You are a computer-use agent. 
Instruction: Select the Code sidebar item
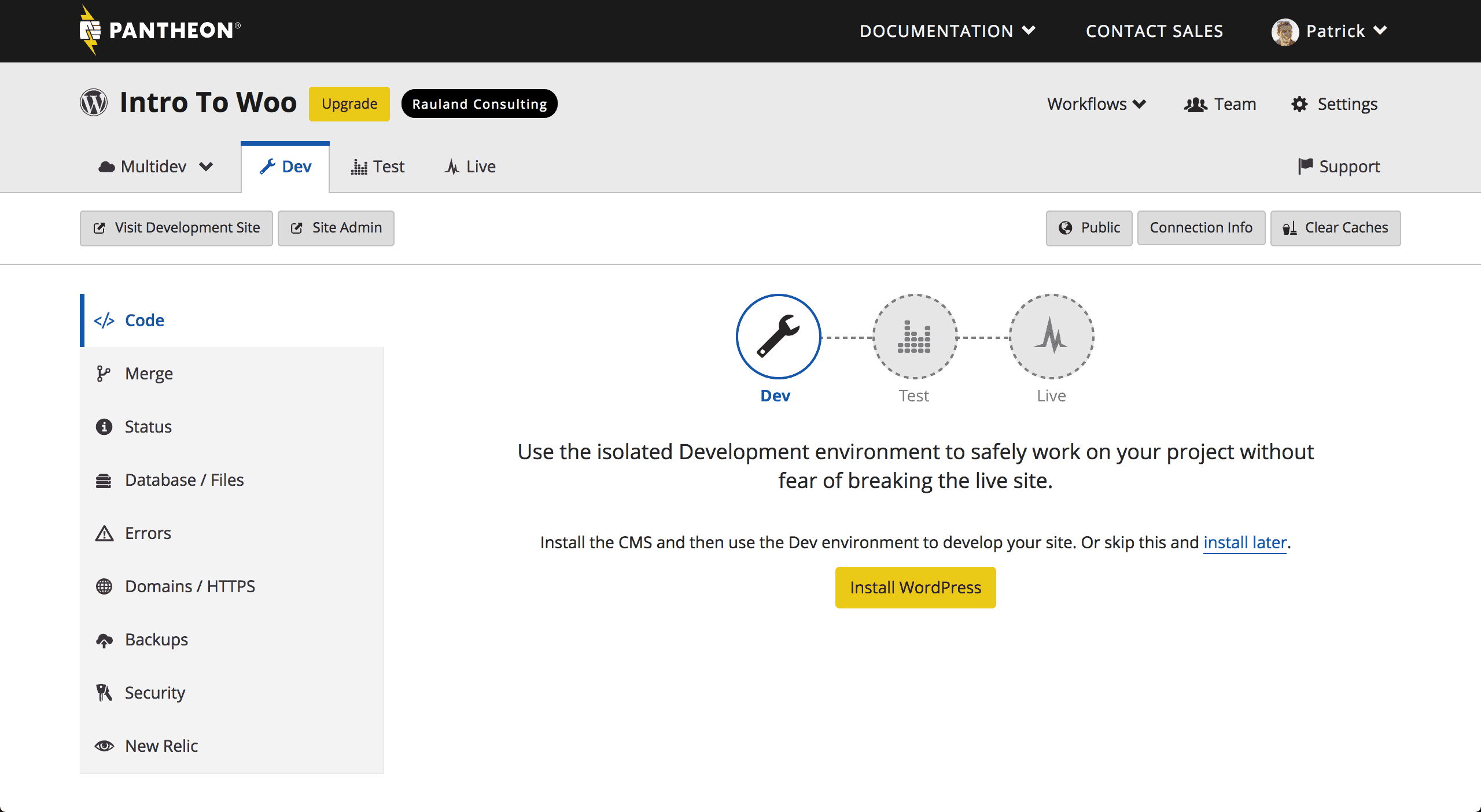point(143,320)
